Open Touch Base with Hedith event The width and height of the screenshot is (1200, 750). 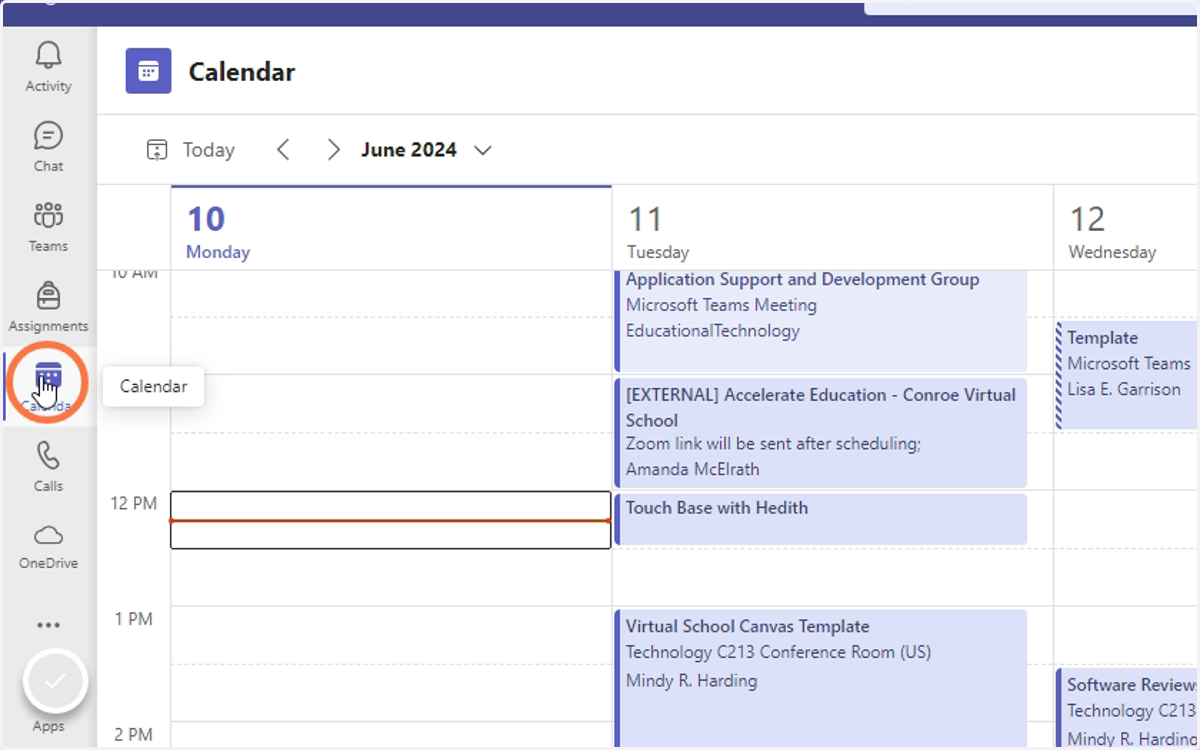coord(821,519)
